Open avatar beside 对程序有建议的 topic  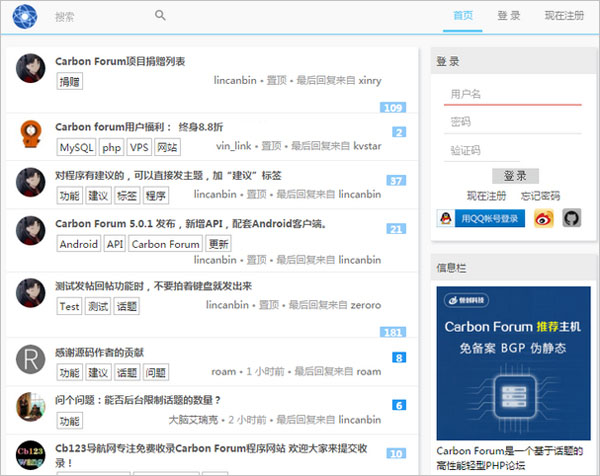tap(31, 182)
